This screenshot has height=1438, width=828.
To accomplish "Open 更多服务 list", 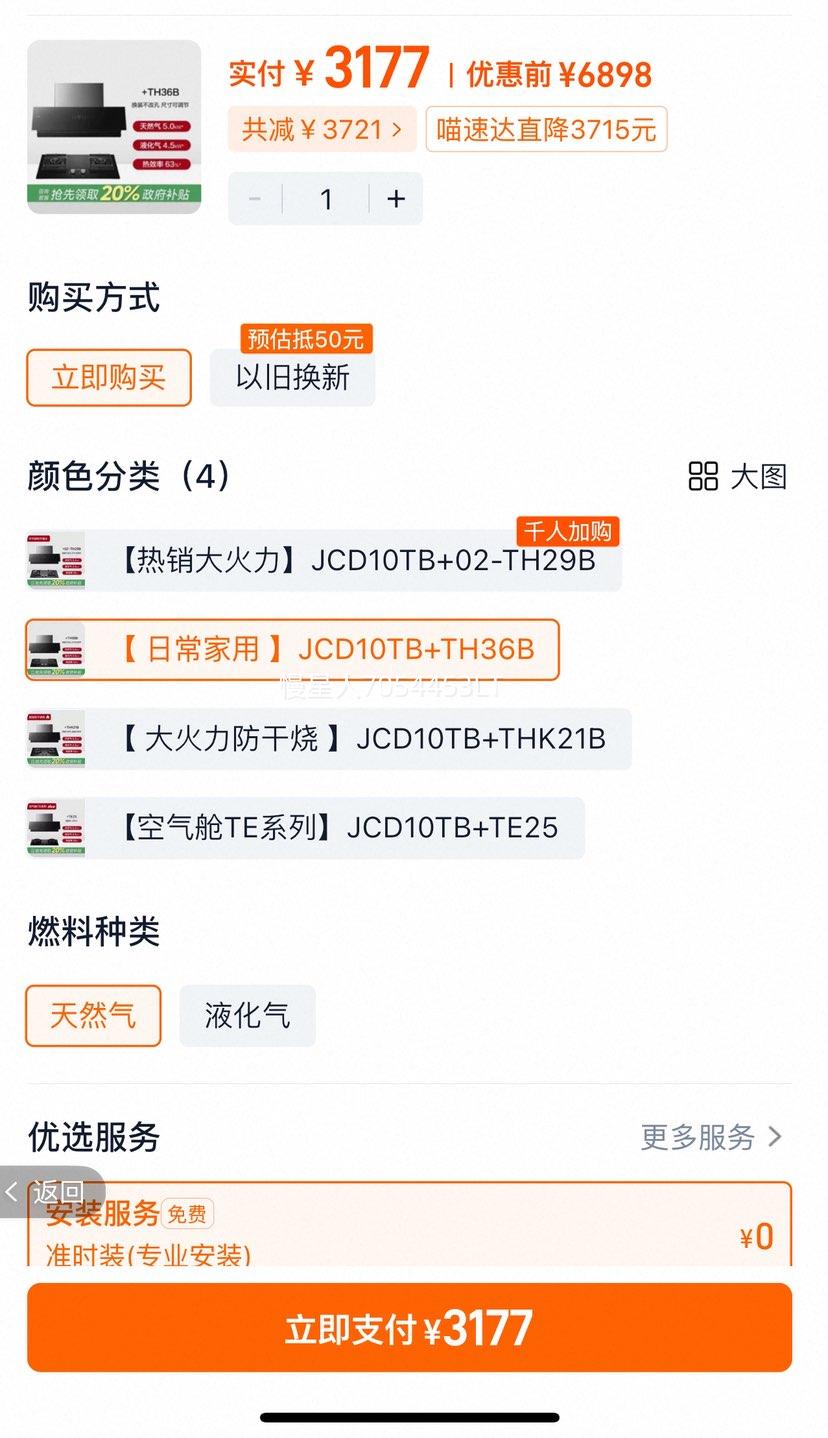I will (712, 1137).
